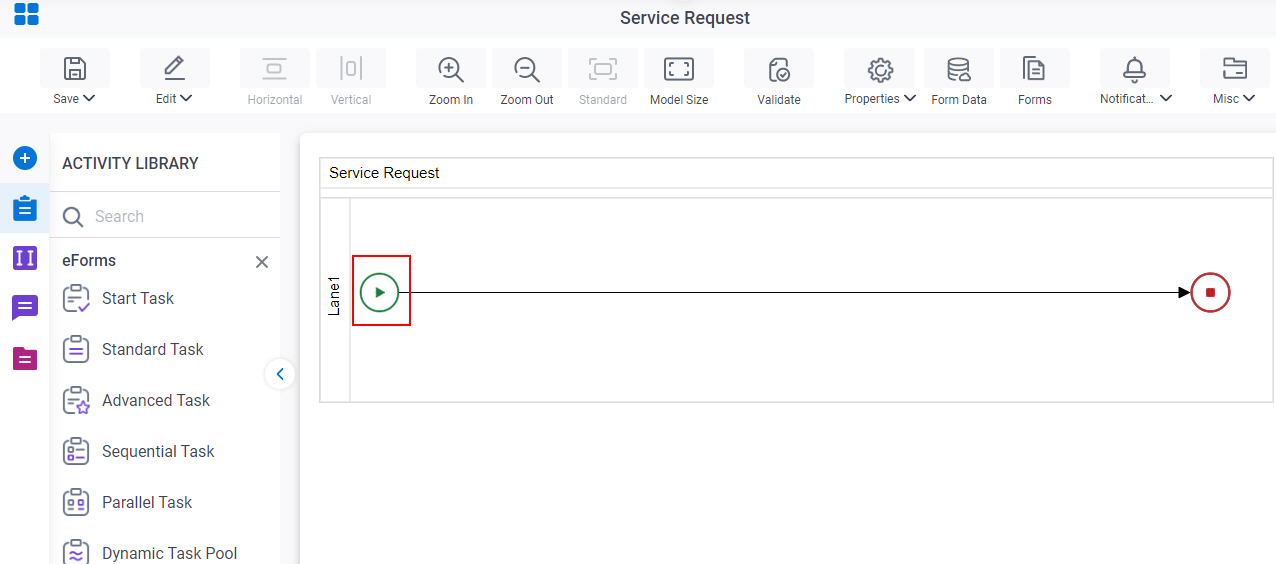Select the magenta folder sidebar icon
1276x564 pixels.
pos(25,358)
